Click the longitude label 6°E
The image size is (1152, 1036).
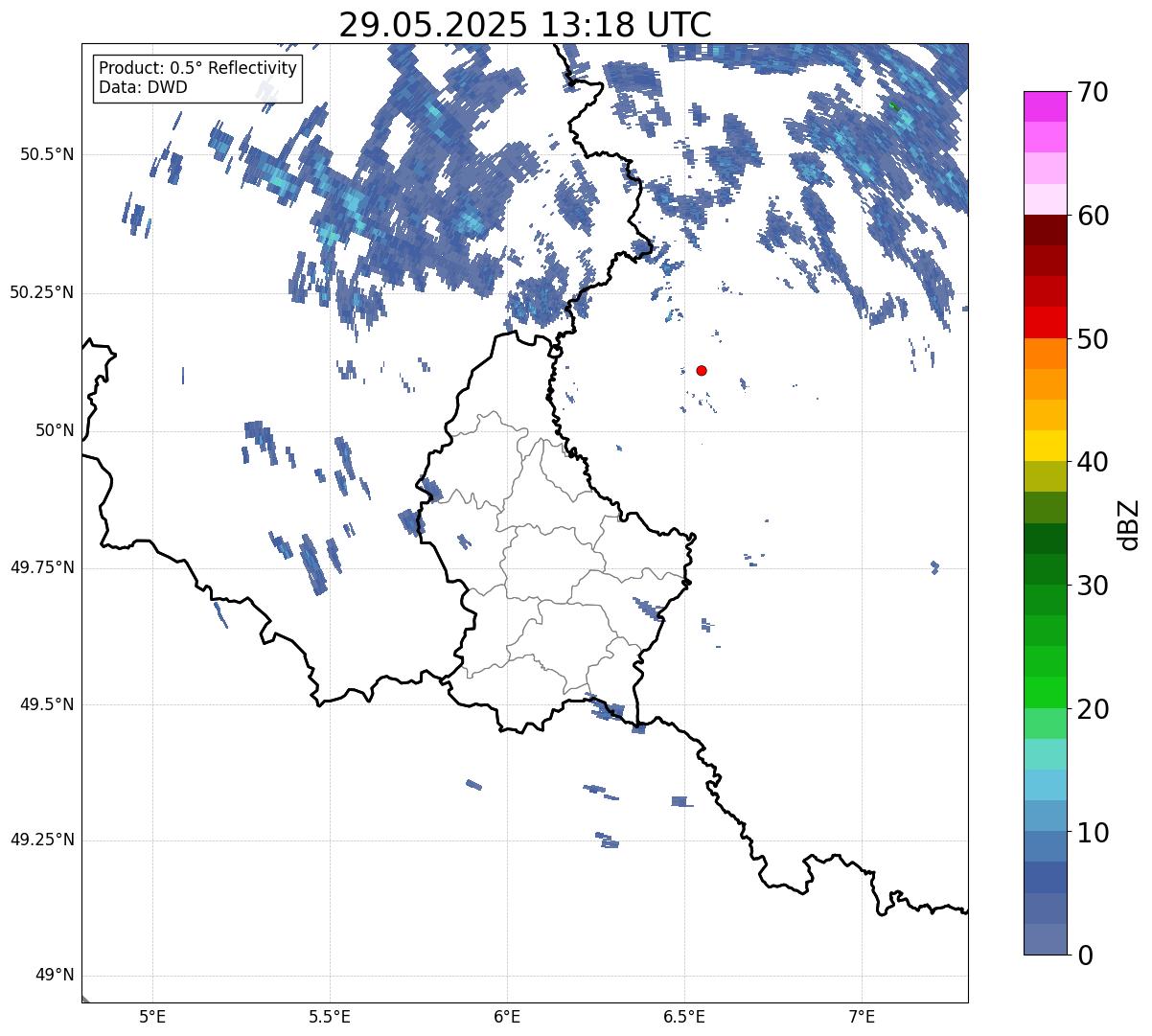click(507, 1016)
